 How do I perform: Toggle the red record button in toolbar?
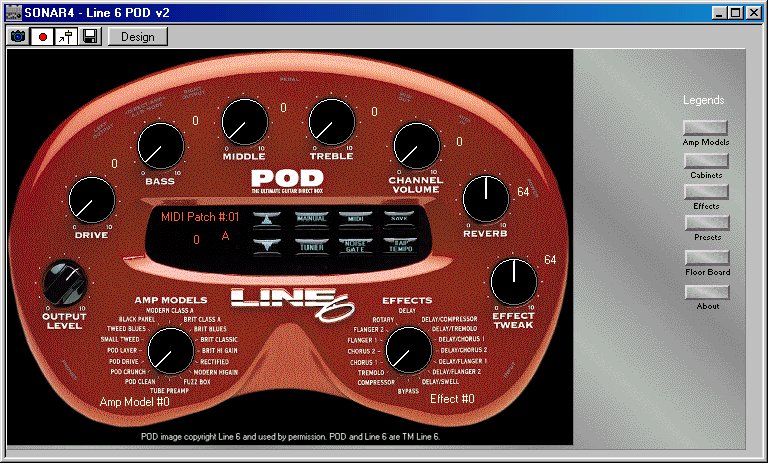pos(43,37)
